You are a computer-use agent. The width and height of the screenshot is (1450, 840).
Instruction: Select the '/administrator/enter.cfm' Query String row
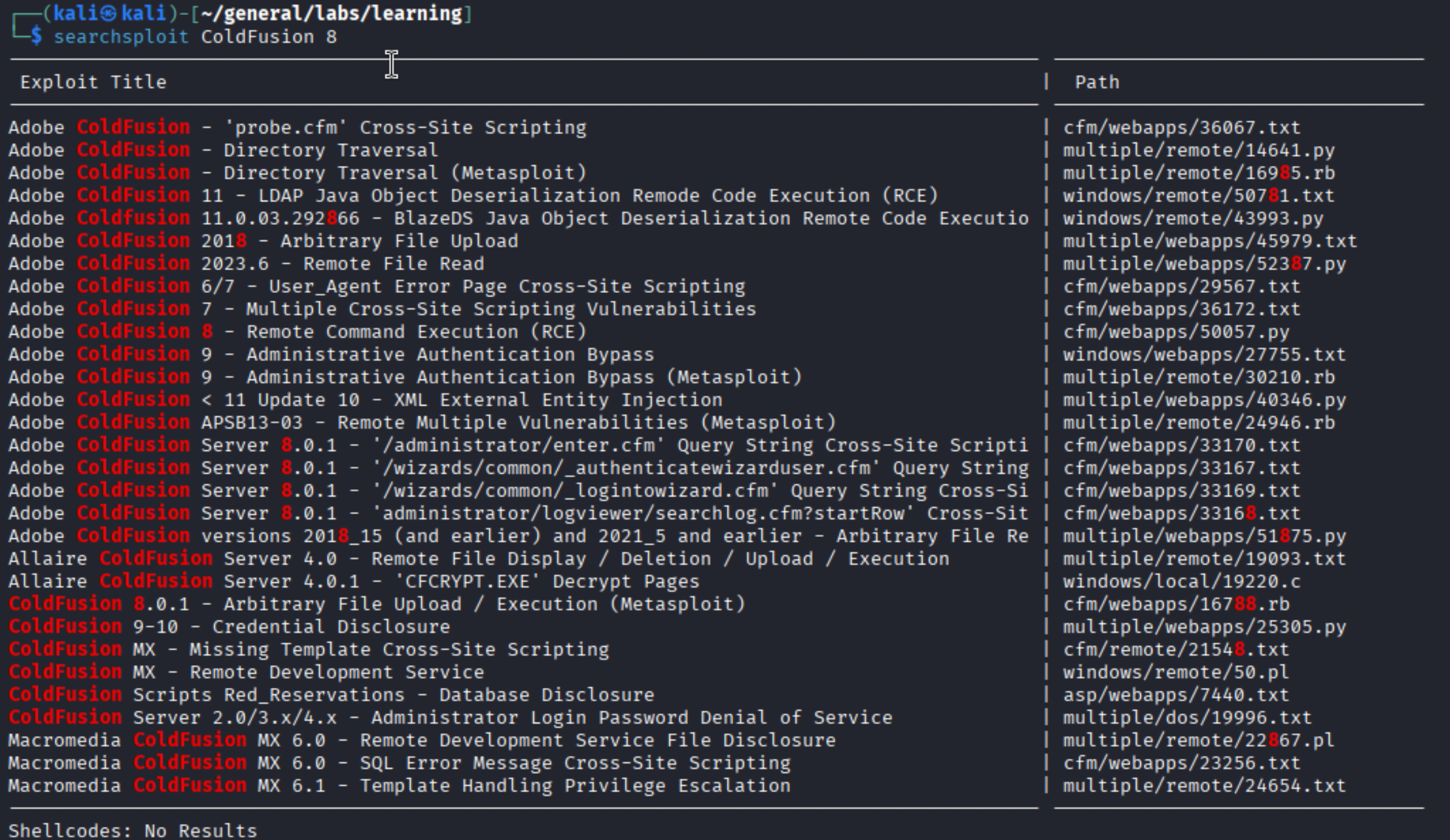519,445
